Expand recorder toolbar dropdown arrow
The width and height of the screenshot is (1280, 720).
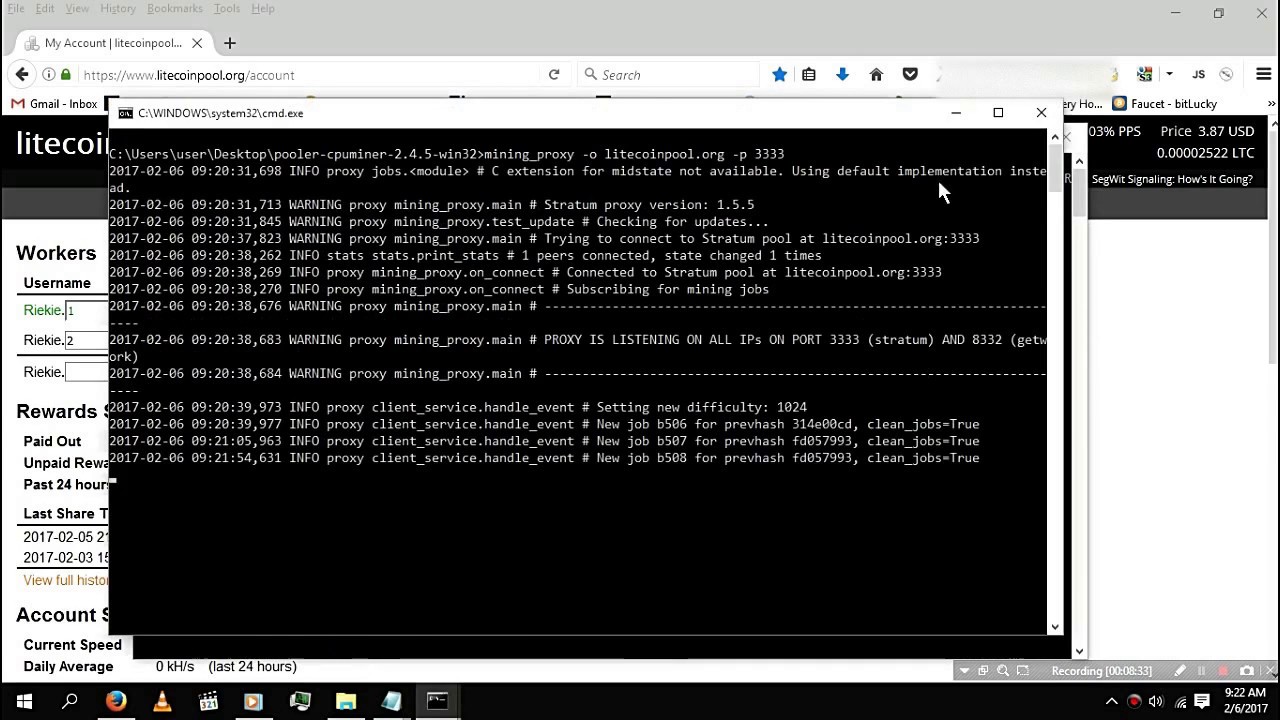964,671
